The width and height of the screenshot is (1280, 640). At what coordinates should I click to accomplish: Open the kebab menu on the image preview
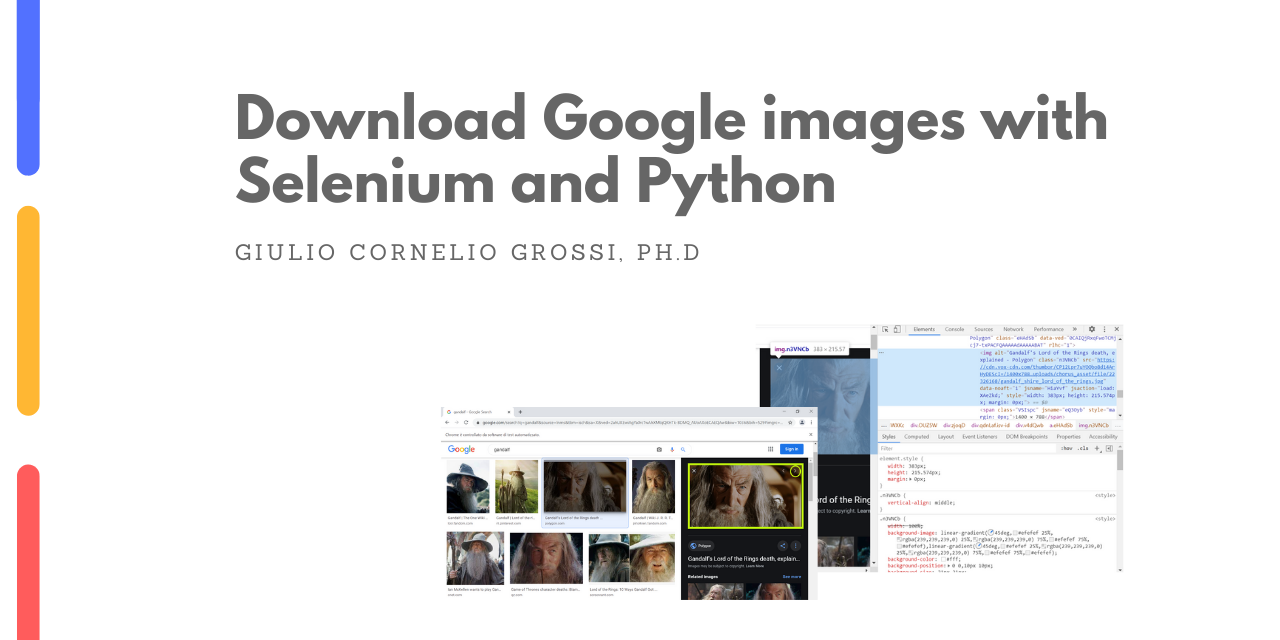tap(796, 546)
